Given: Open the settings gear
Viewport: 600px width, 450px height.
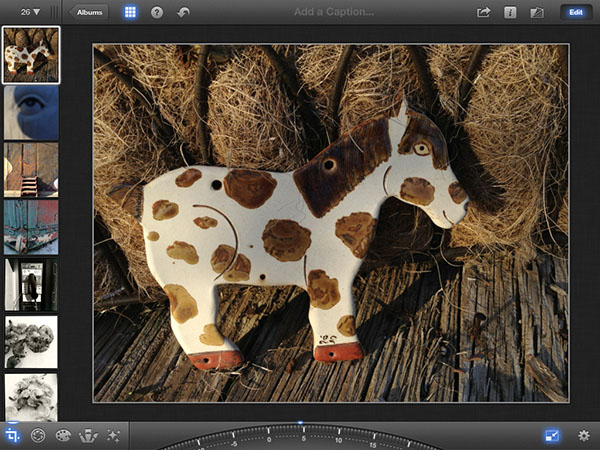Looking at the screenshot, I should (x=584, y=435).
